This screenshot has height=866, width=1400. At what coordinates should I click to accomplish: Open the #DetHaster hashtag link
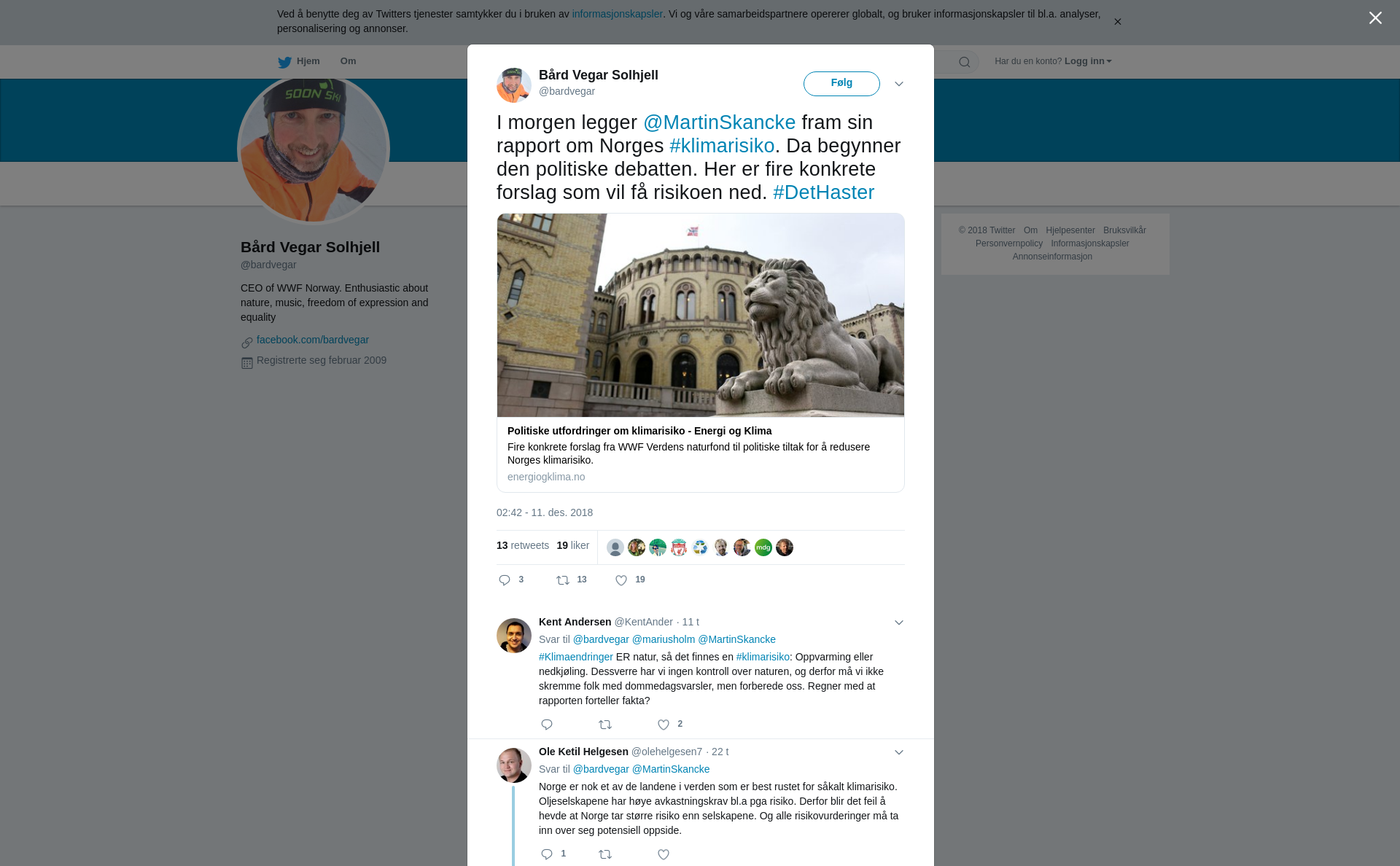coord(823,192)
